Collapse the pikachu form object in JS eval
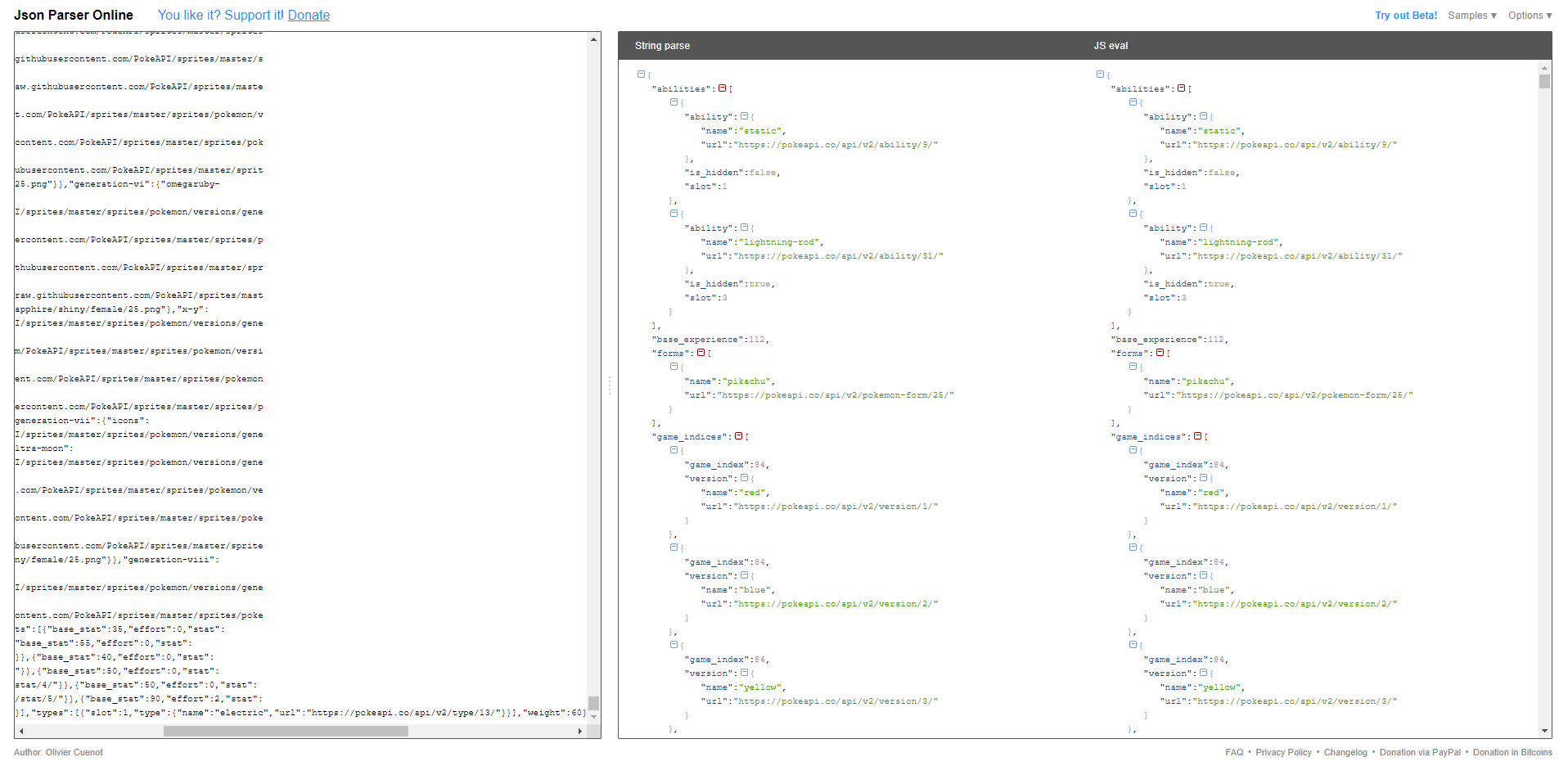The width and height of the screenshot is (1568, 766). click(1134, 367)
